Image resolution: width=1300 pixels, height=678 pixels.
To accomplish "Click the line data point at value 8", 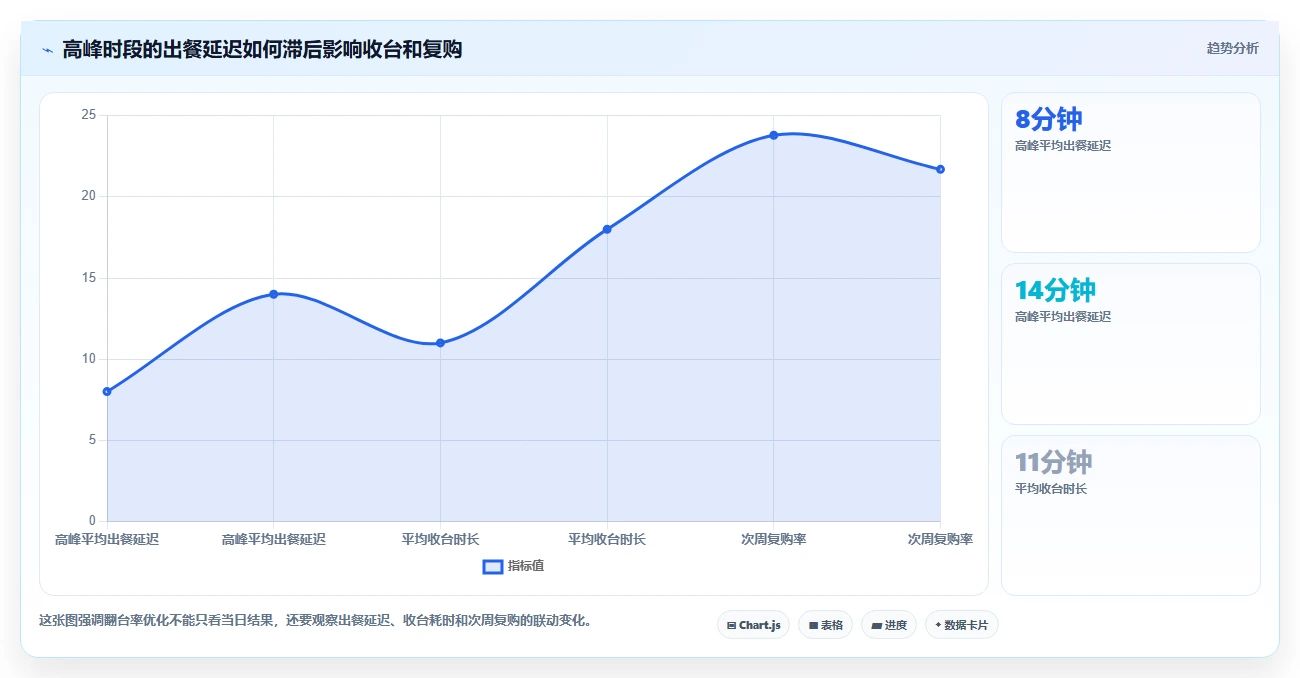I will point(107,391).
